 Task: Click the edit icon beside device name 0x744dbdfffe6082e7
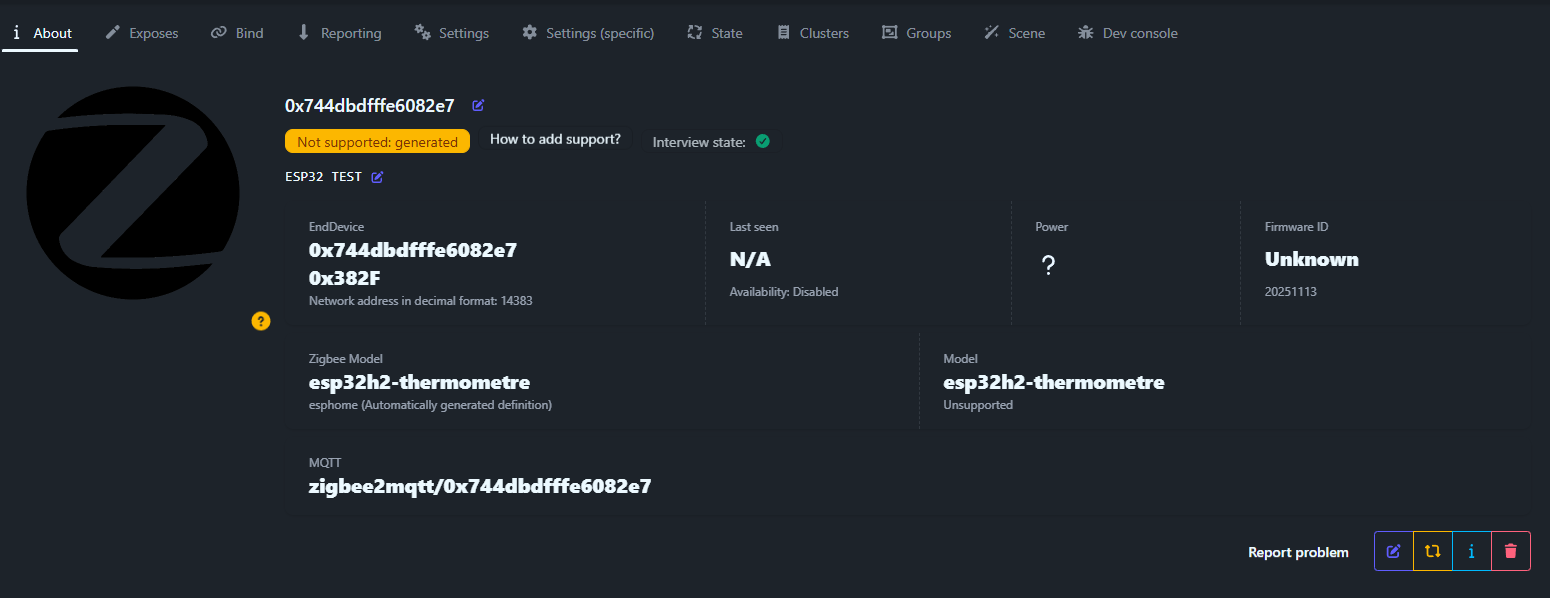(478, 106)
